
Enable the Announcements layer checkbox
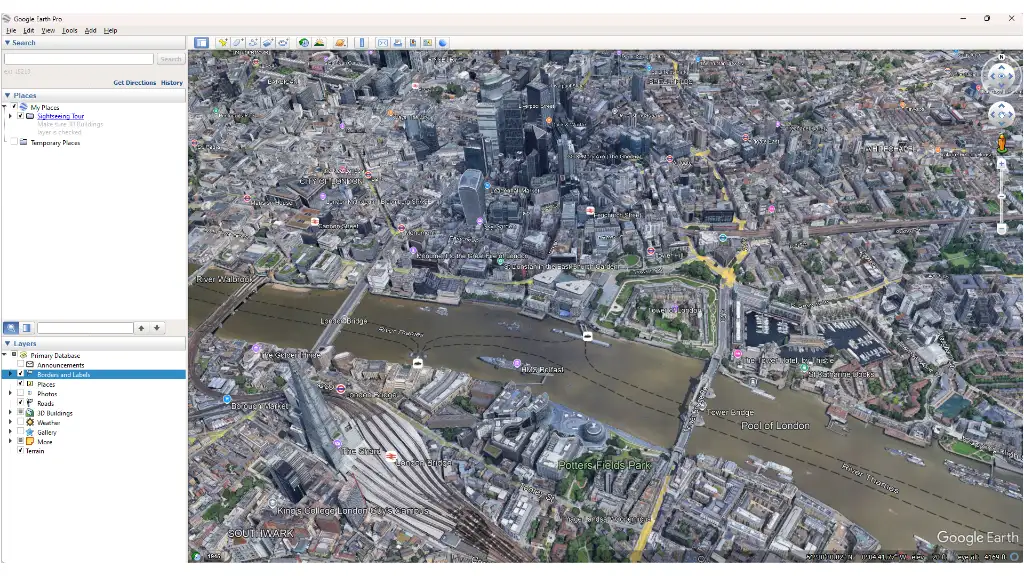pos(21,364)
